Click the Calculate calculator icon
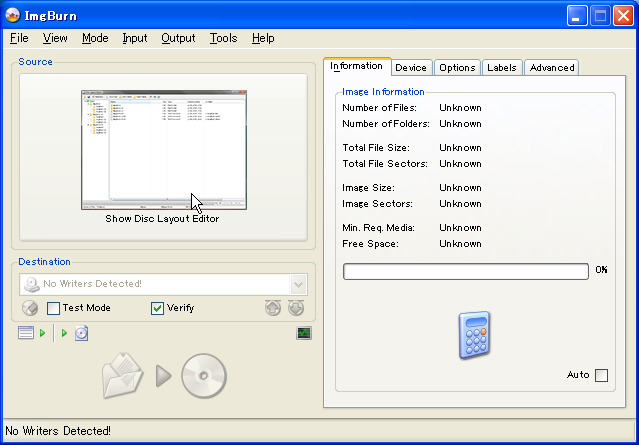This screenshot has width=639, height=445. point(474,335)
